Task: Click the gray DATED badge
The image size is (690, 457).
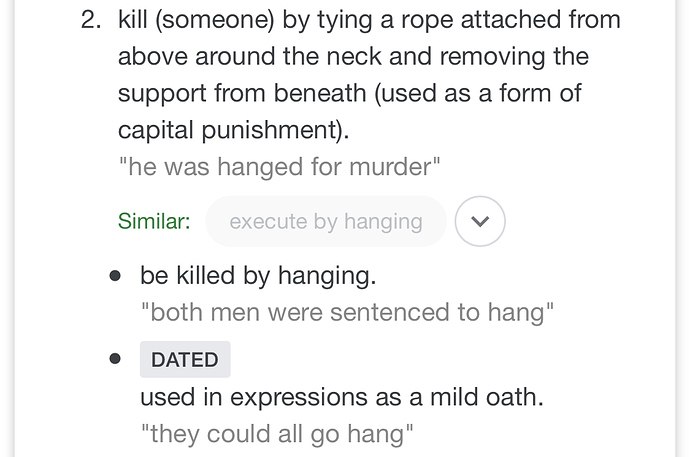Action: [x=185, y=360]
